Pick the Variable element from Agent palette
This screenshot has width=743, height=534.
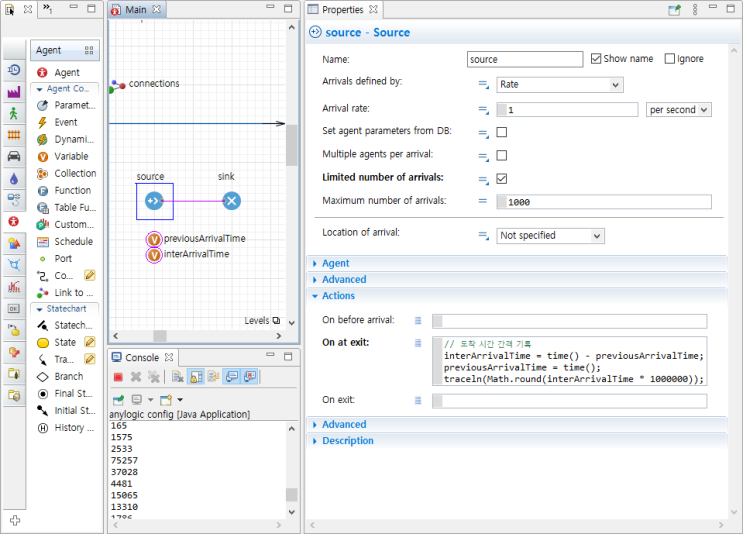coord(70,156)
